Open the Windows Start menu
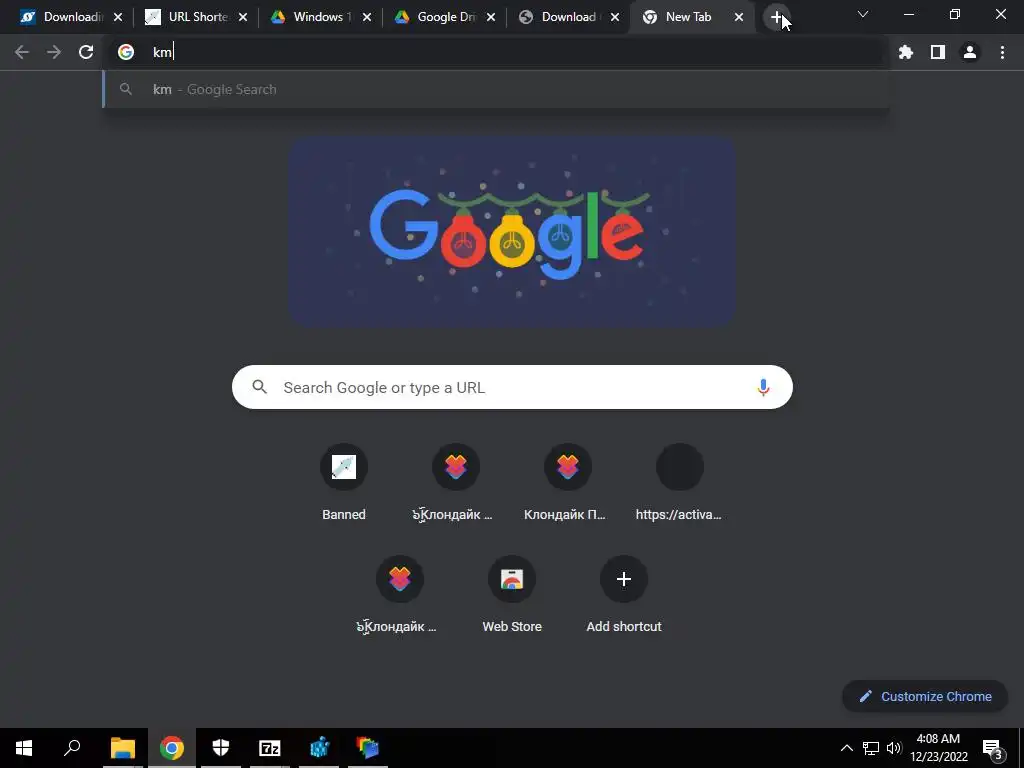This screenshot has height=768, width=1024. [x=24, y=748]
